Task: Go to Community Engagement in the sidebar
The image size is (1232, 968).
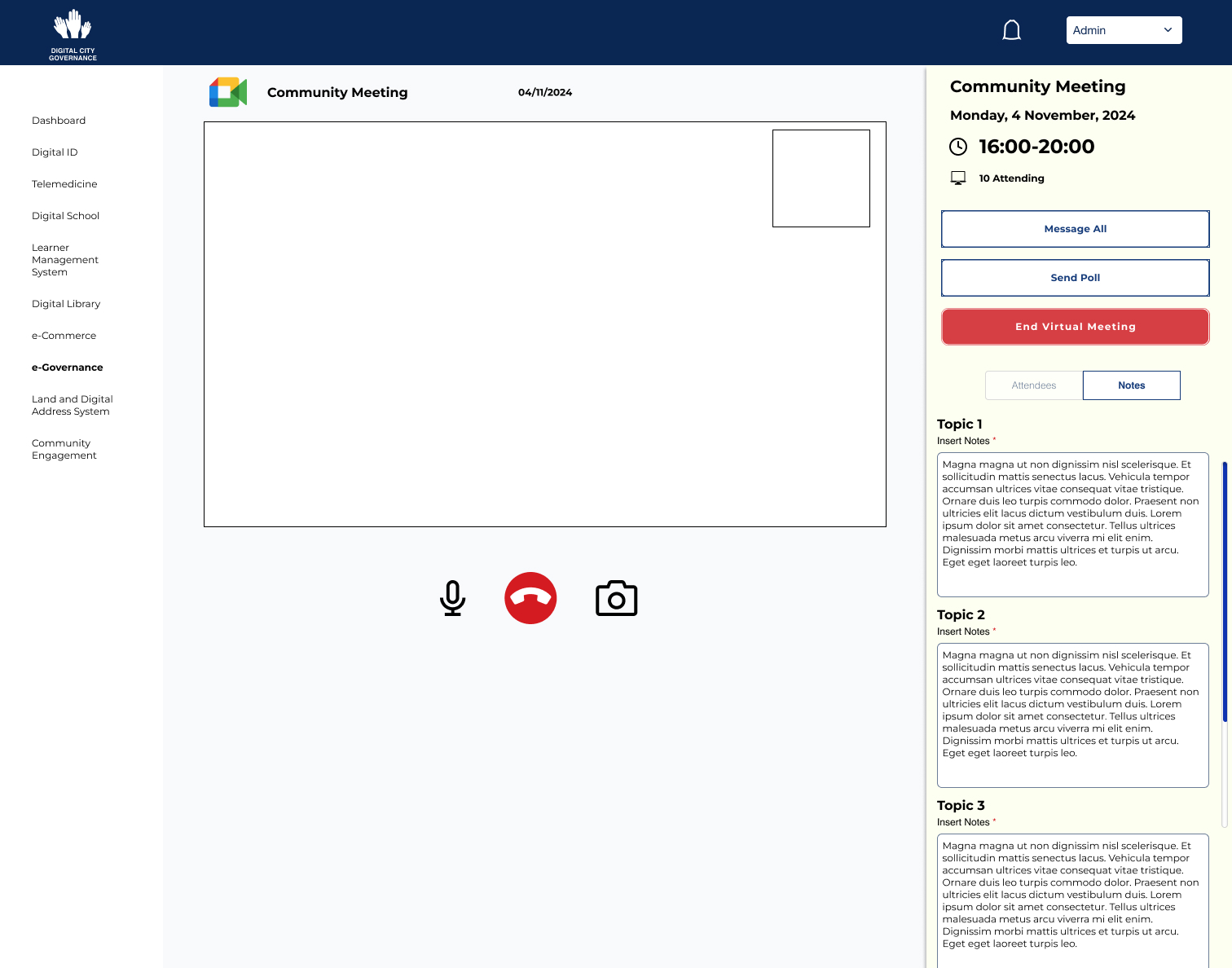Action: point(64,449)
